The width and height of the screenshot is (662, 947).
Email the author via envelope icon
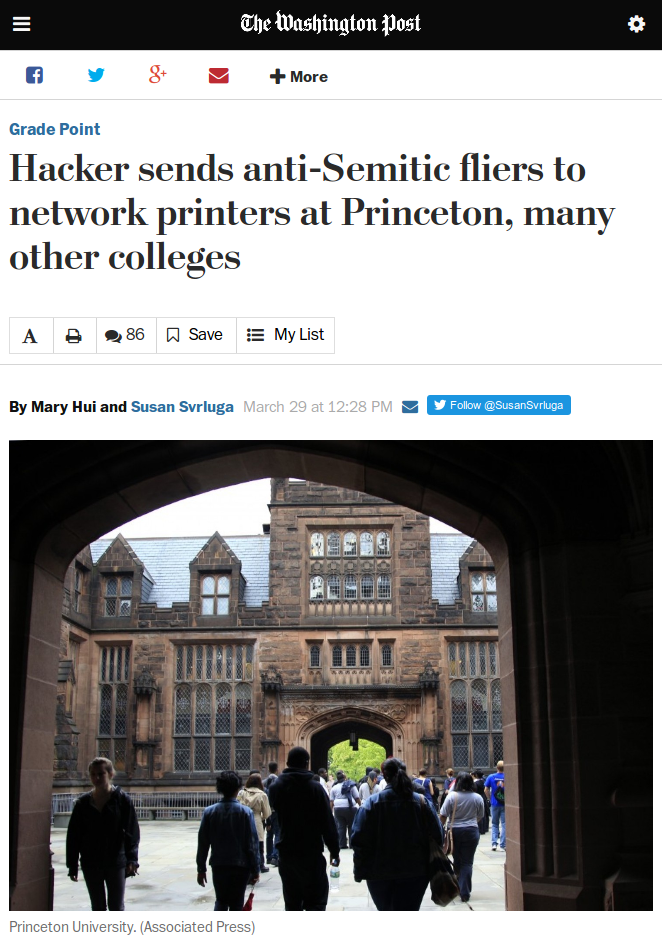(410, 407)
